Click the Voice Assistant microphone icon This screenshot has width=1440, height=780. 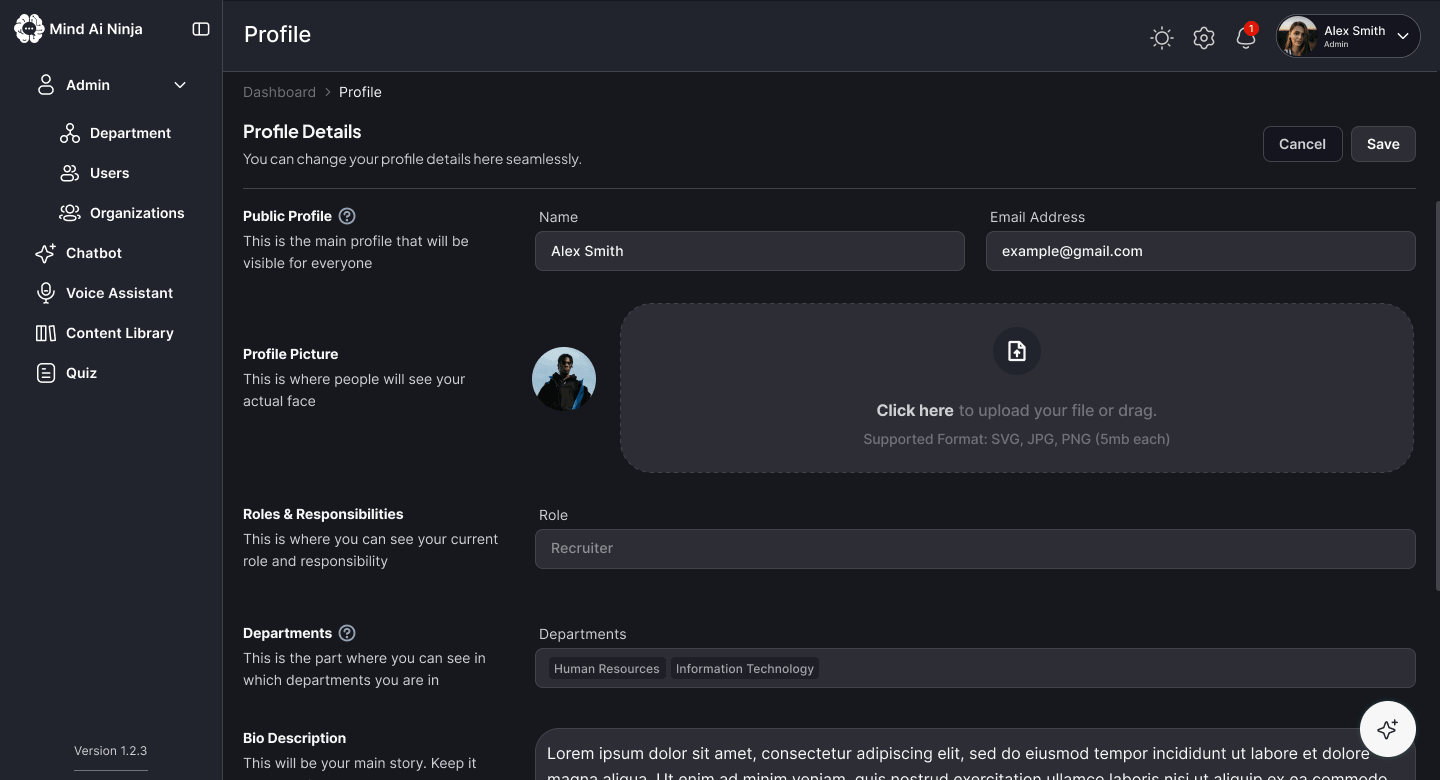pos(46,293)
